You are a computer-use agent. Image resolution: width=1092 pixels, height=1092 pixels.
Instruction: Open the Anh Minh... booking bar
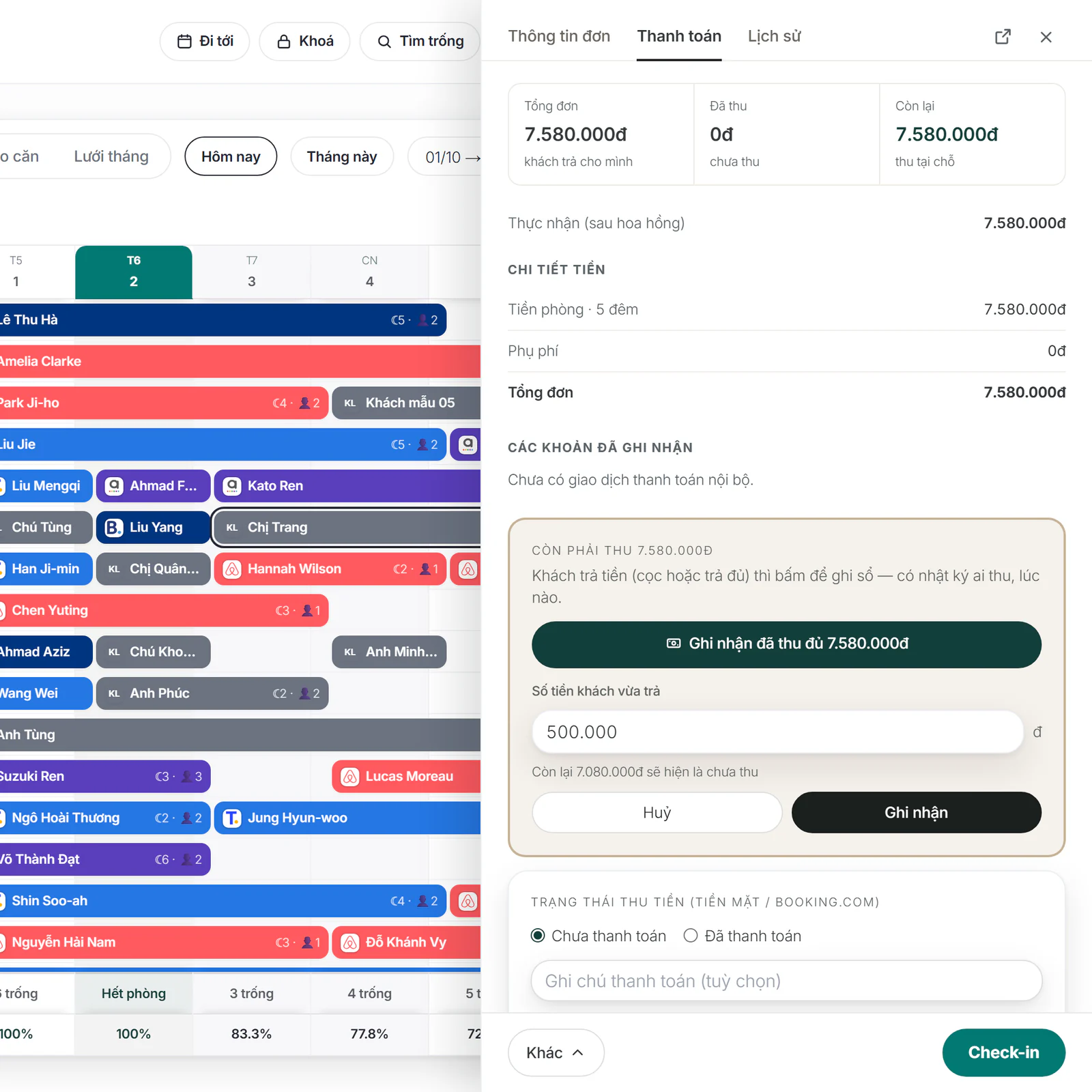[x=389, y=652]
